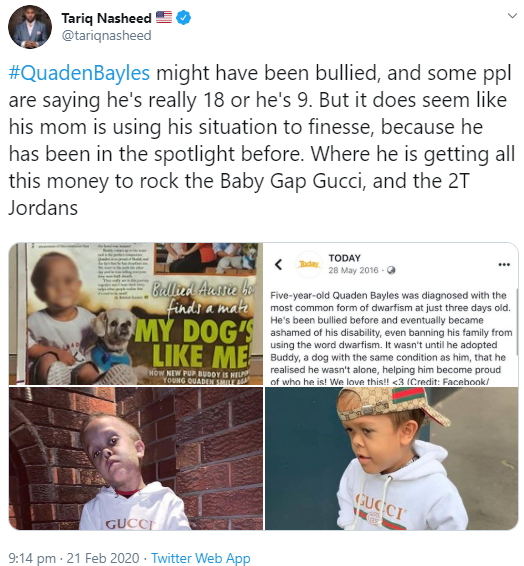Viewport: 524px width, 566px height.
Task: Click the Tariq Nasheed display name
Action: (106, 18)
